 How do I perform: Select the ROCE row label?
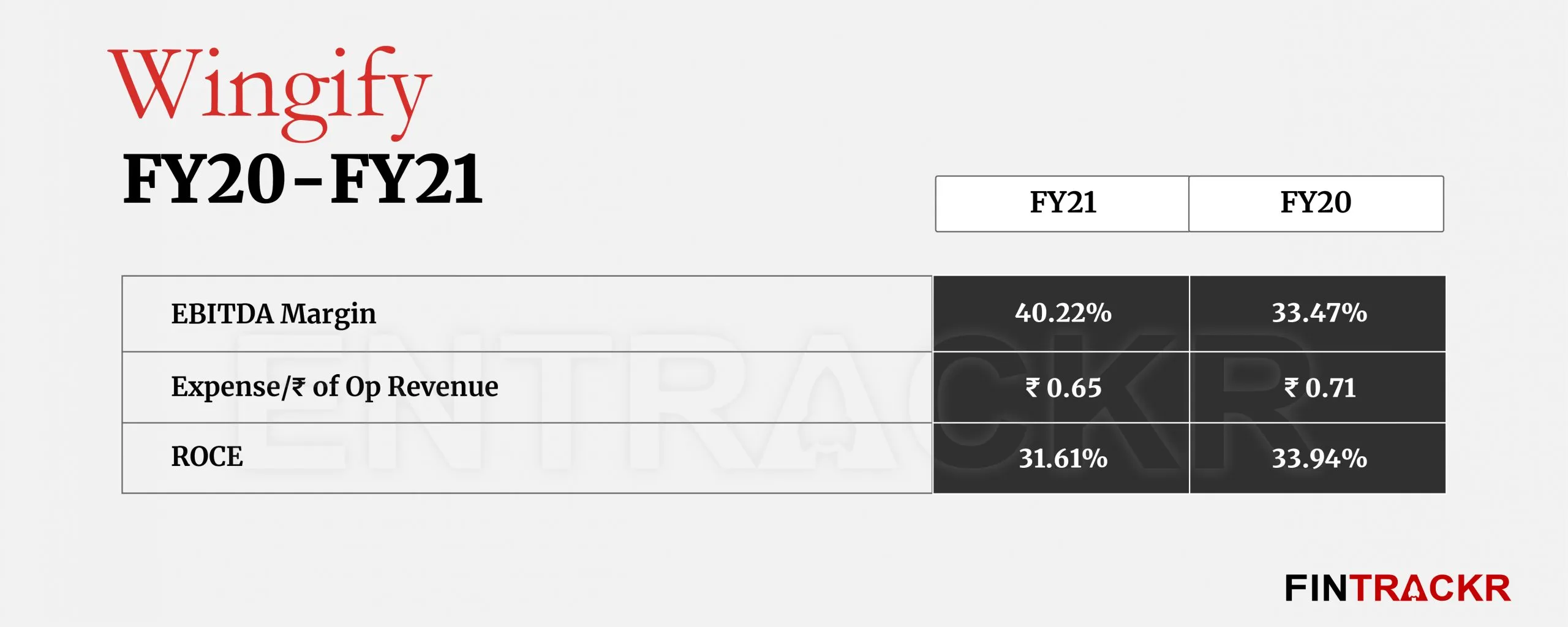click(207, 457)
